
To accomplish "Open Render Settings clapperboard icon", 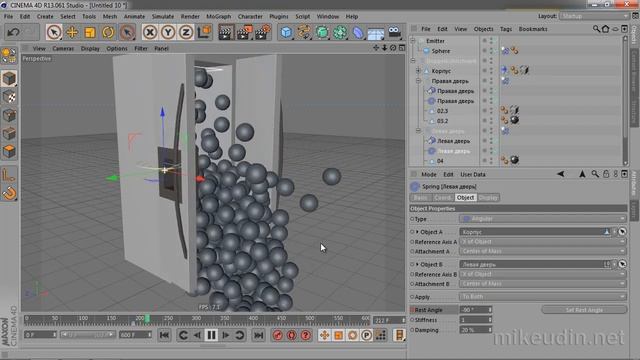I will [263, 32].
